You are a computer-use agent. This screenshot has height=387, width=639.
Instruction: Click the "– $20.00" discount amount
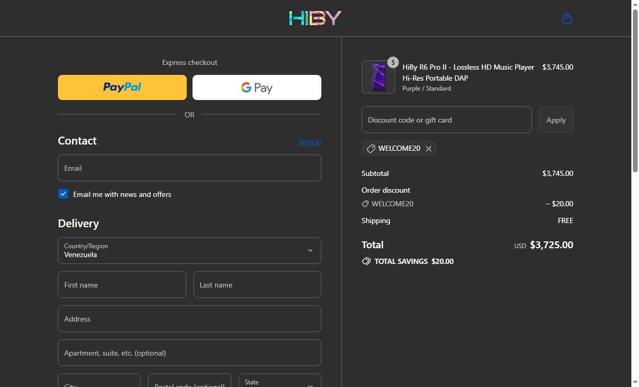tap(559, 204)
